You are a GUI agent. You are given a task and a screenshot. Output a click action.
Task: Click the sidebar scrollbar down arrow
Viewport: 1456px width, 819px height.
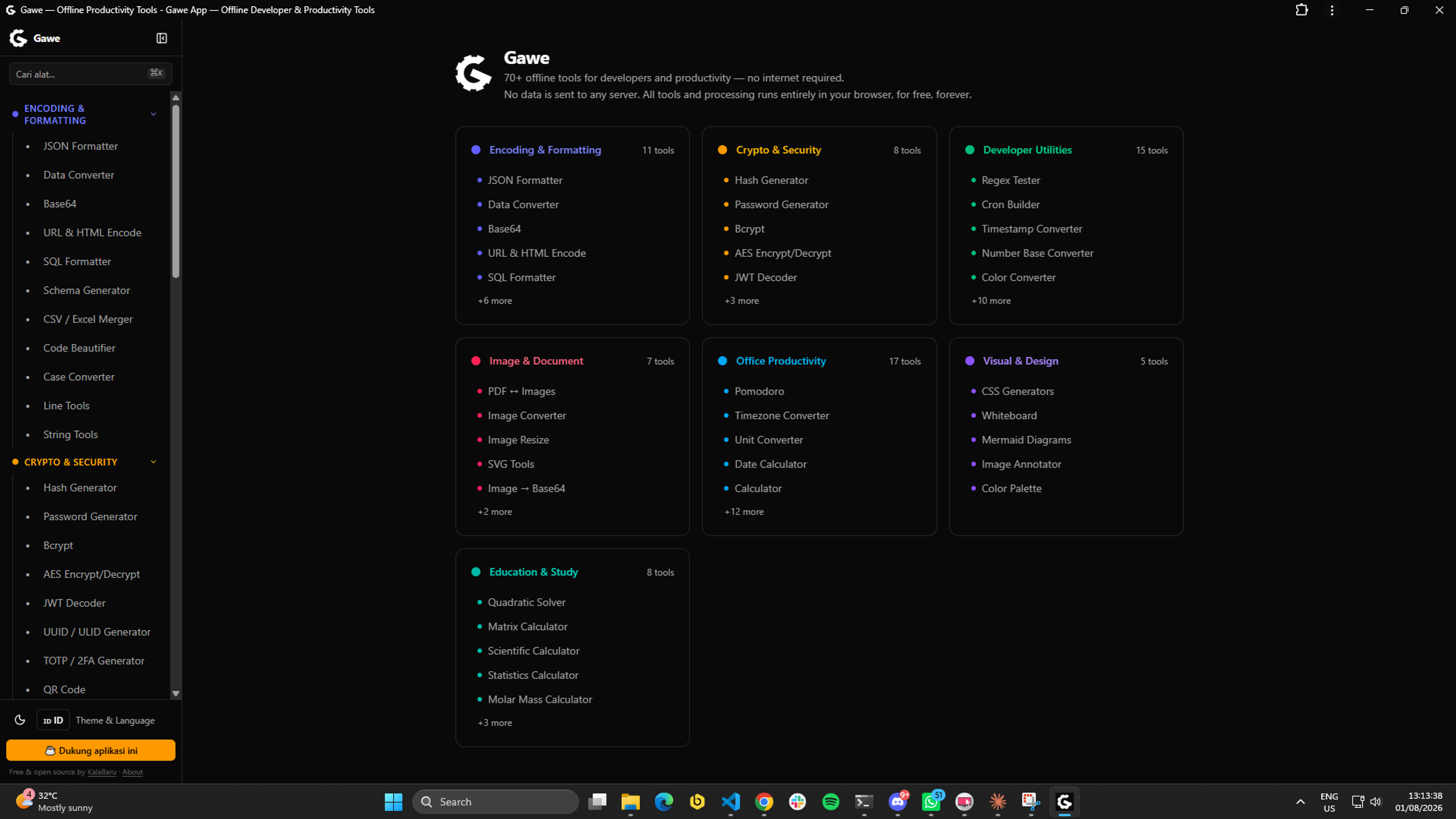tap(176, 693)
